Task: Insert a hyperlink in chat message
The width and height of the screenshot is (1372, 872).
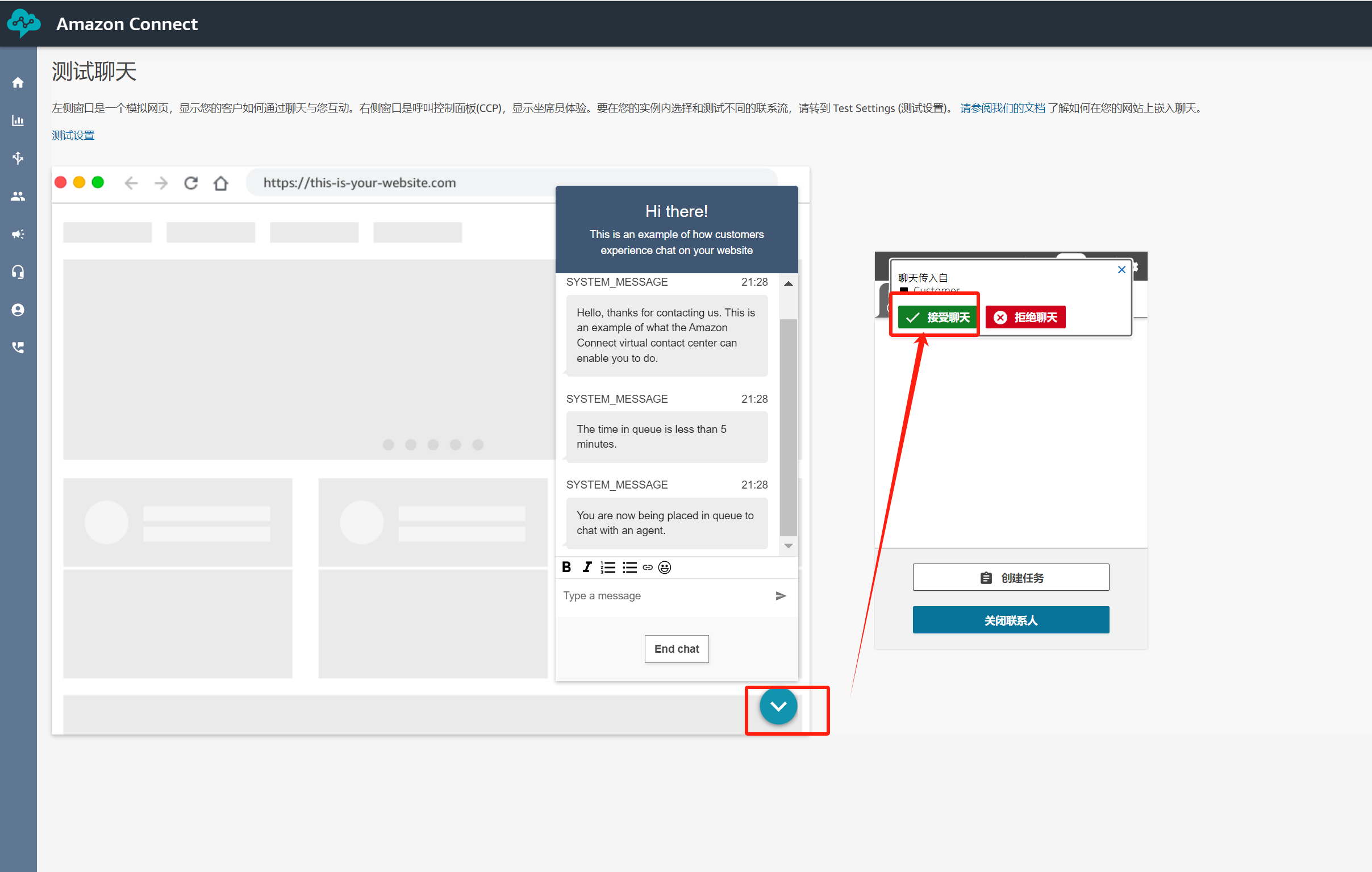Action: tap(648, 568)
